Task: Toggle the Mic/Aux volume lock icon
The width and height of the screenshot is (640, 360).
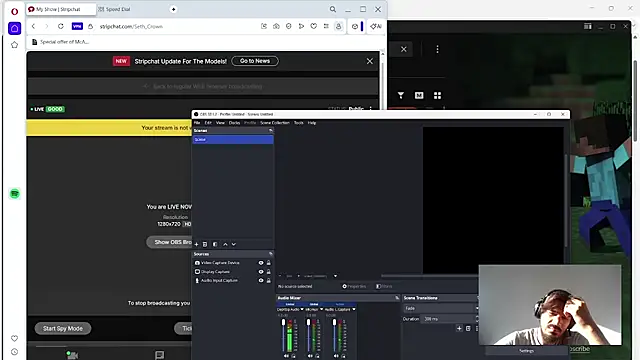Action: click(x=317, y=356)
